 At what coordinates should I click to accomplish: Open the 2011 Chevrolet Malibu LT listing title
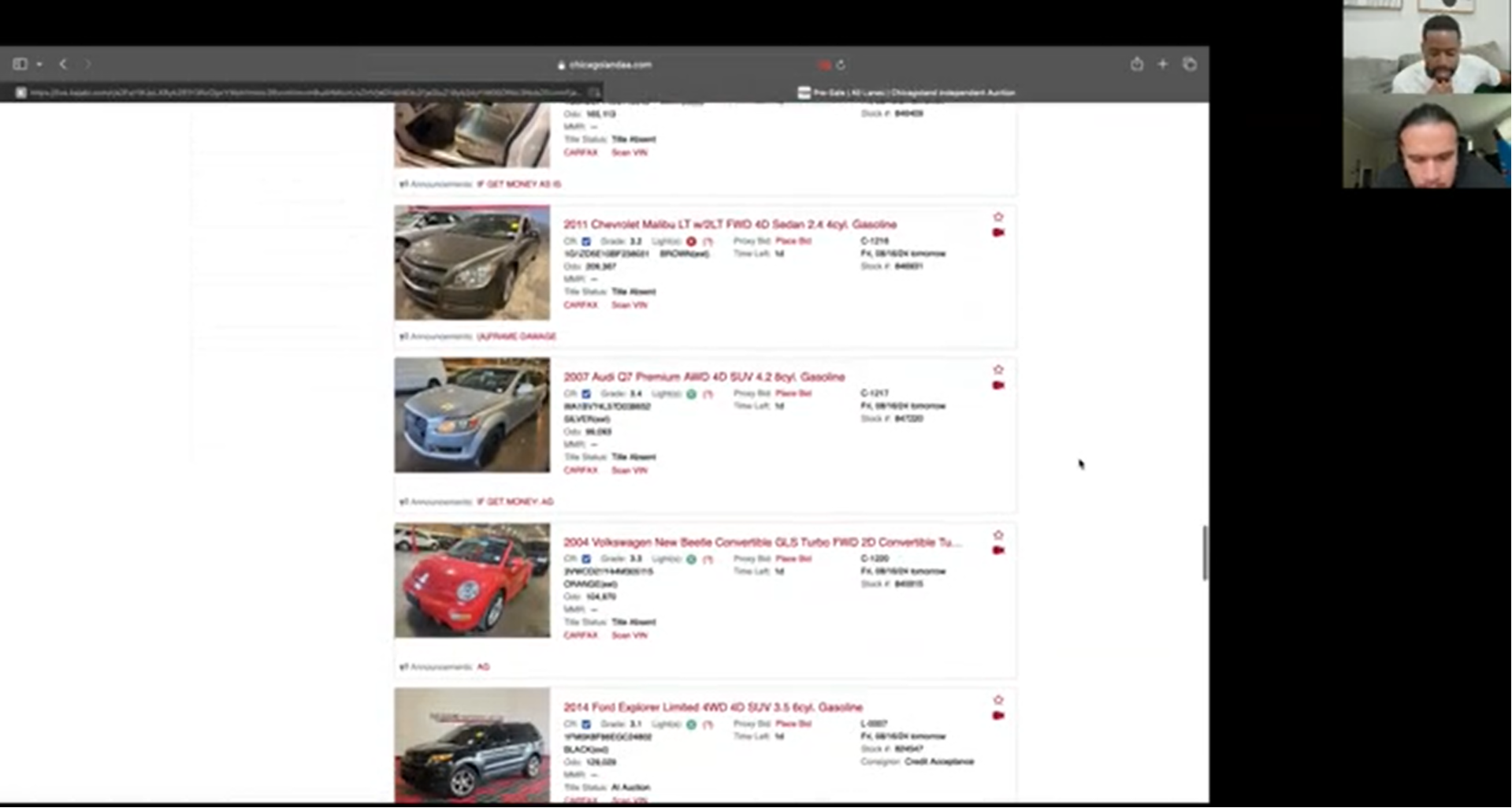pos(730,225)
